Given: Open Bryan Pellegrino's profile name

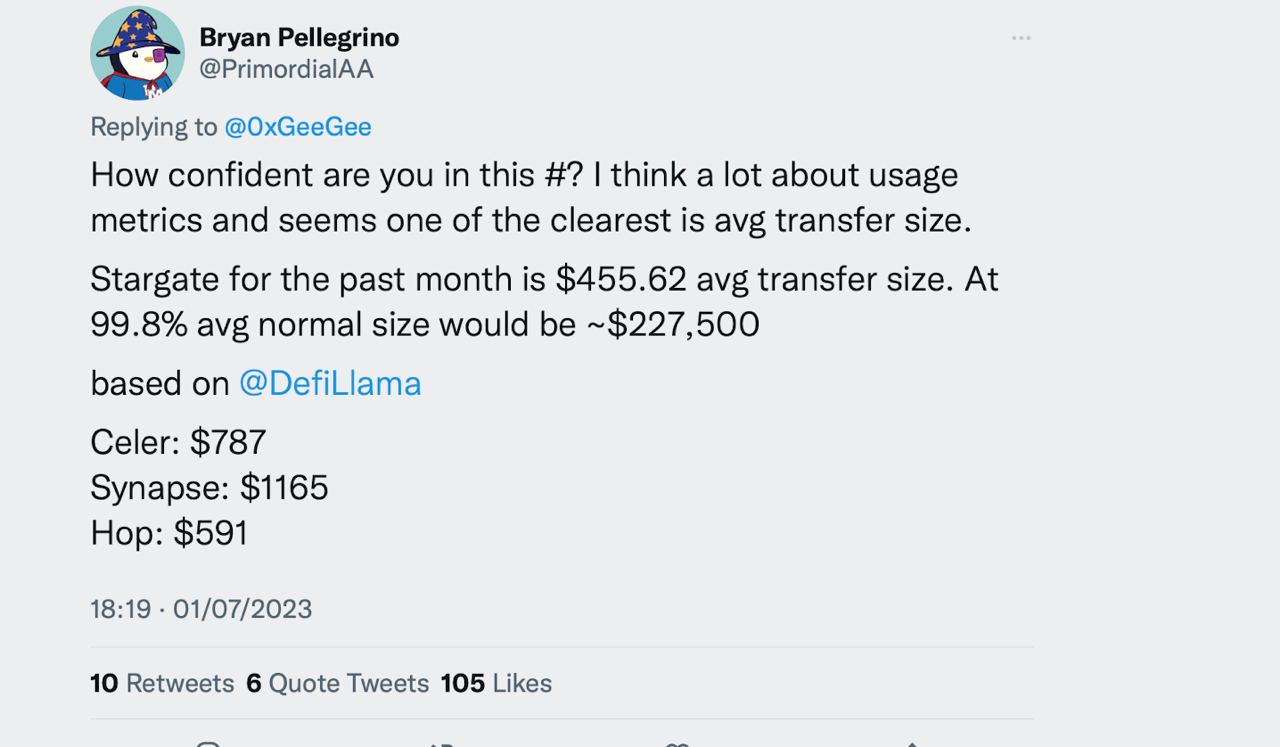Looking at the screenshot, I should [x=299, y=37].
